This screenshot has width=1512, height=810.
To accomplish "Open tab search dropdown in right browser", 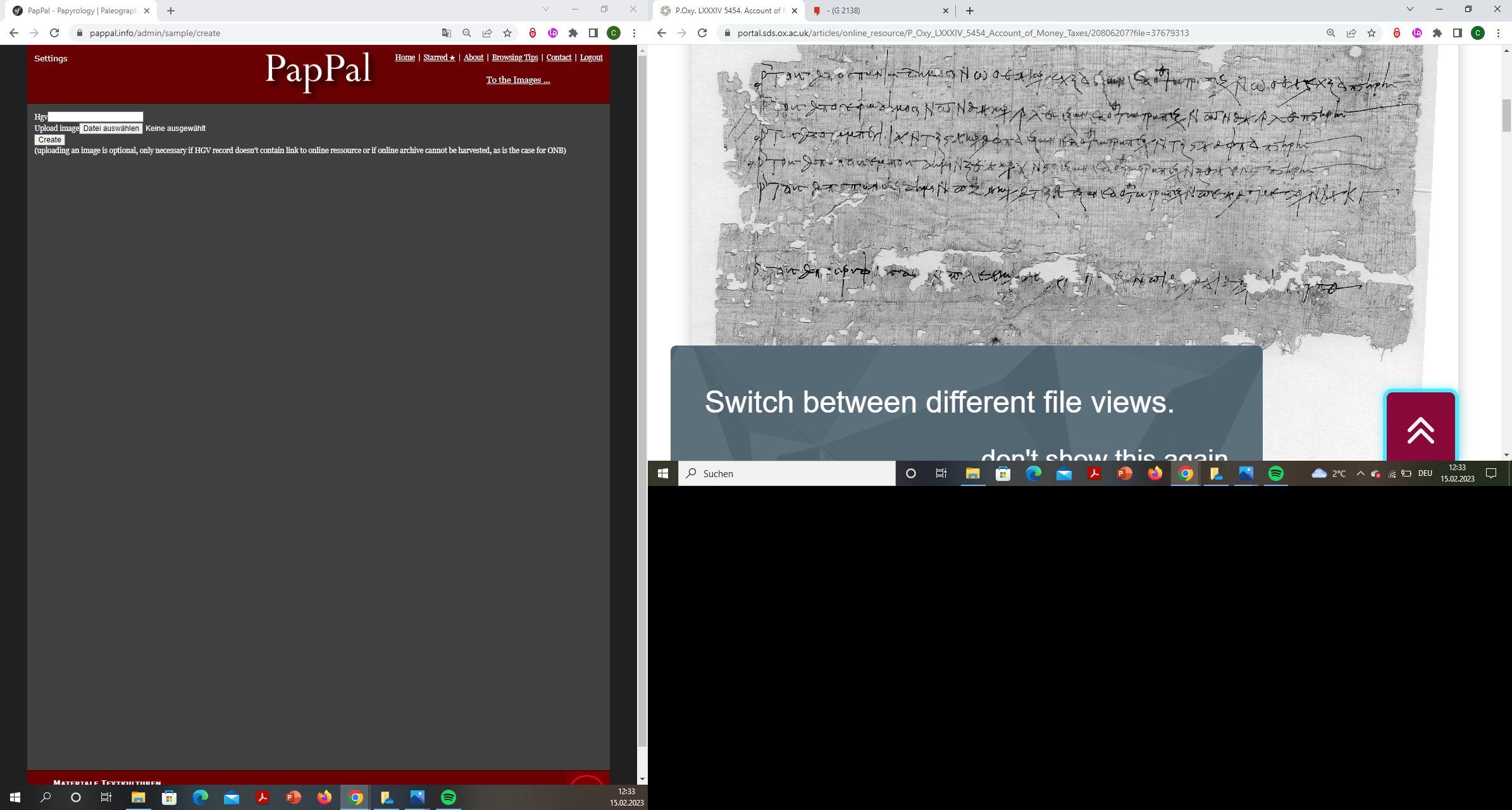I will [1410, 9].
